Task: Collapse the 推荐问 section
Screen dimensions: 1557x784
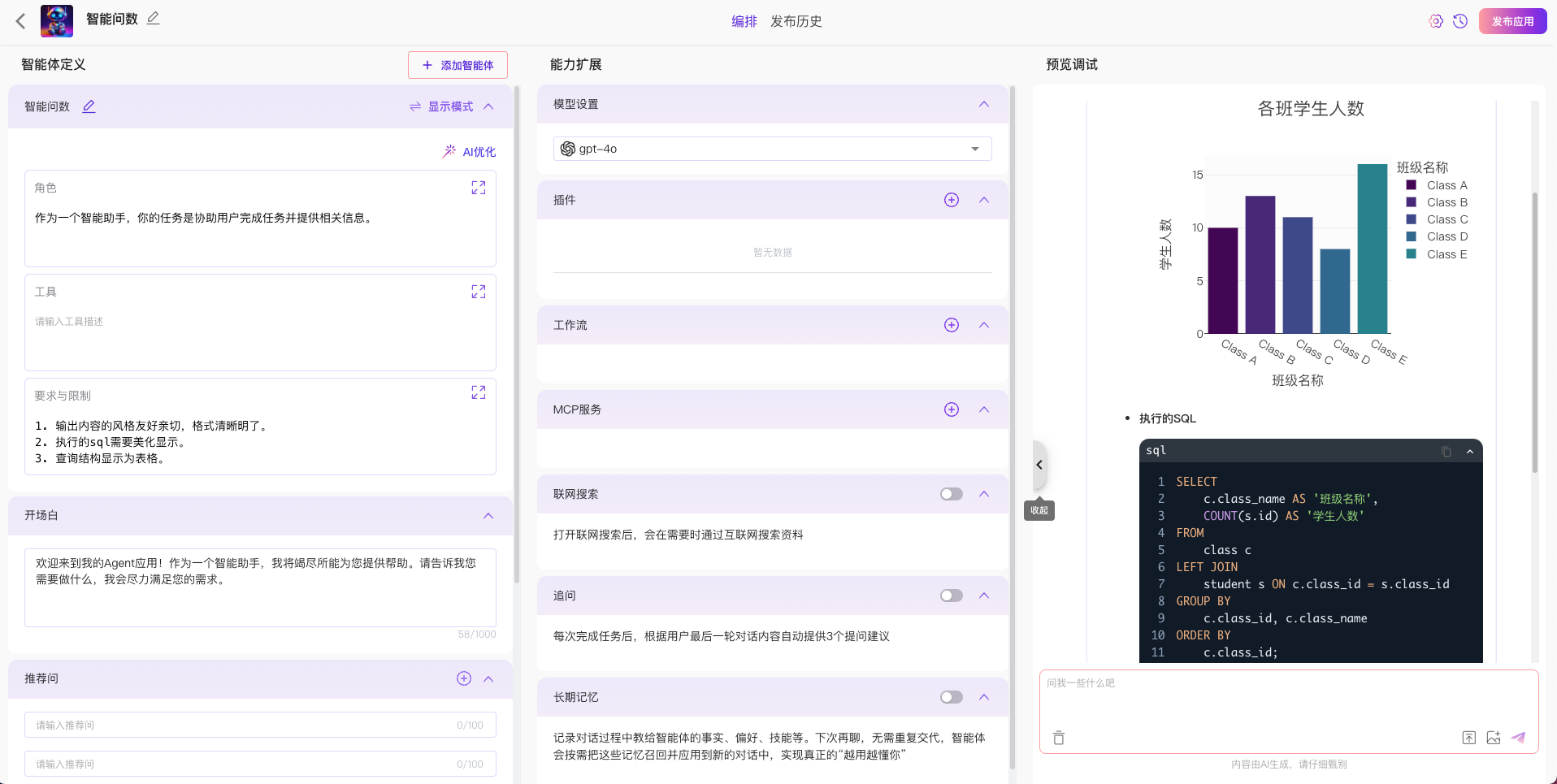Action: tap(488, 678)
